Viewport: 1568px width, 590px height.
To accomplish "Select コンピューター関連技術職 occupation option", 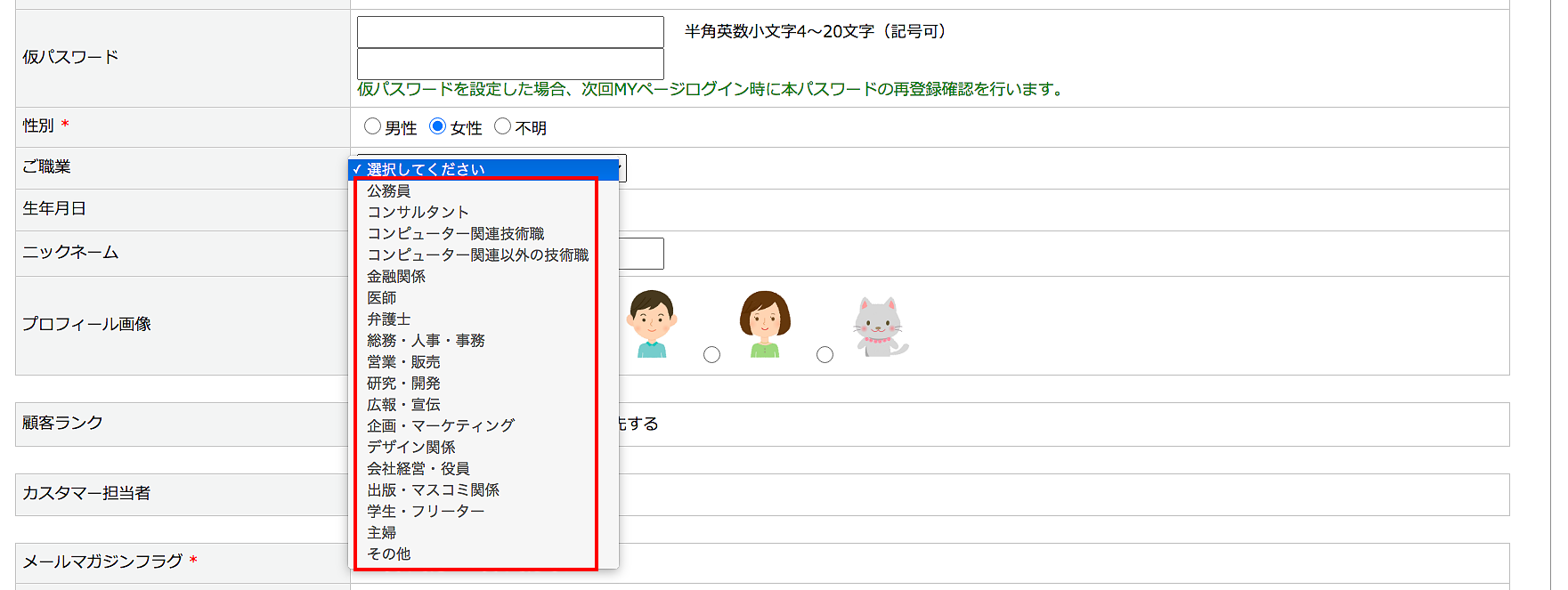I will click(x=455, y=234).
